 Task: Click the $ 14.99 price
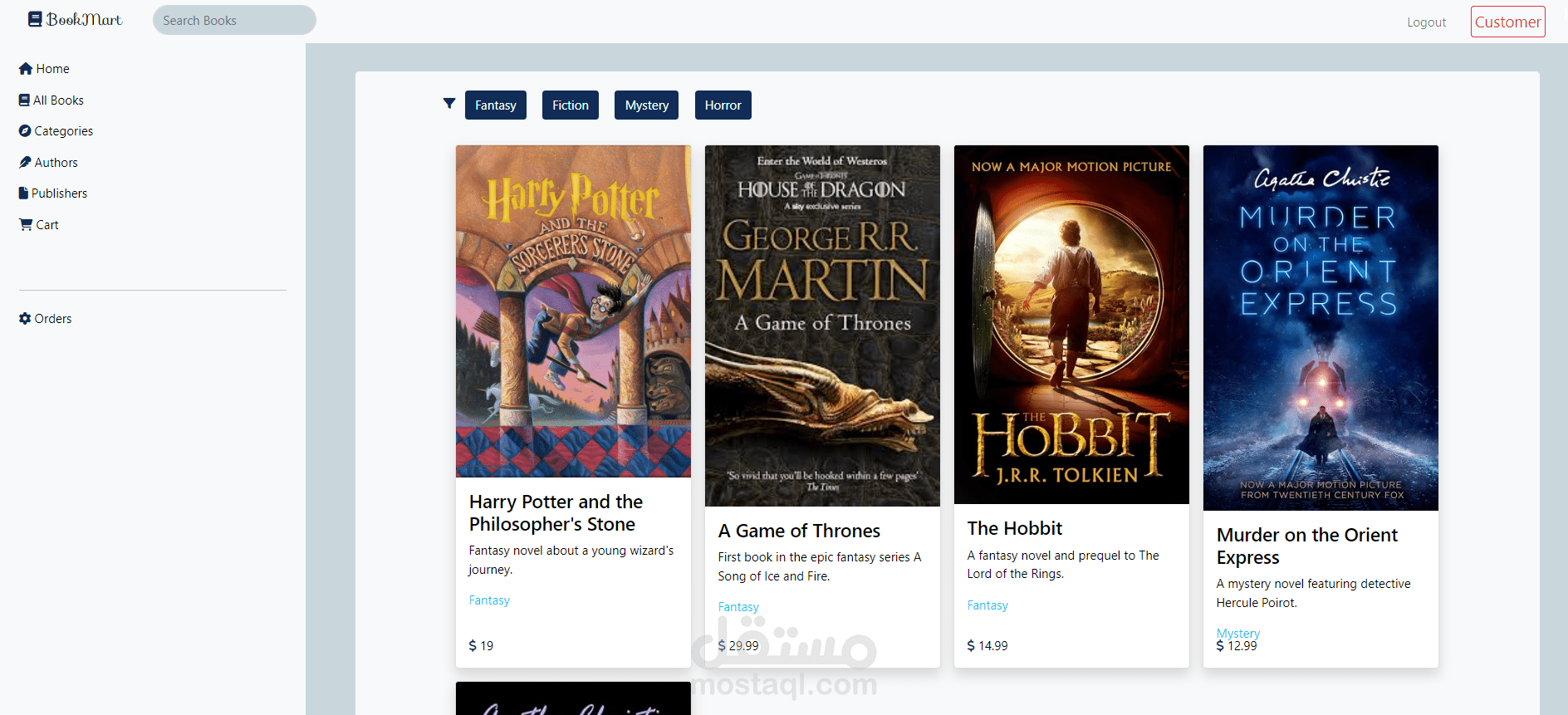click(987, 645)
